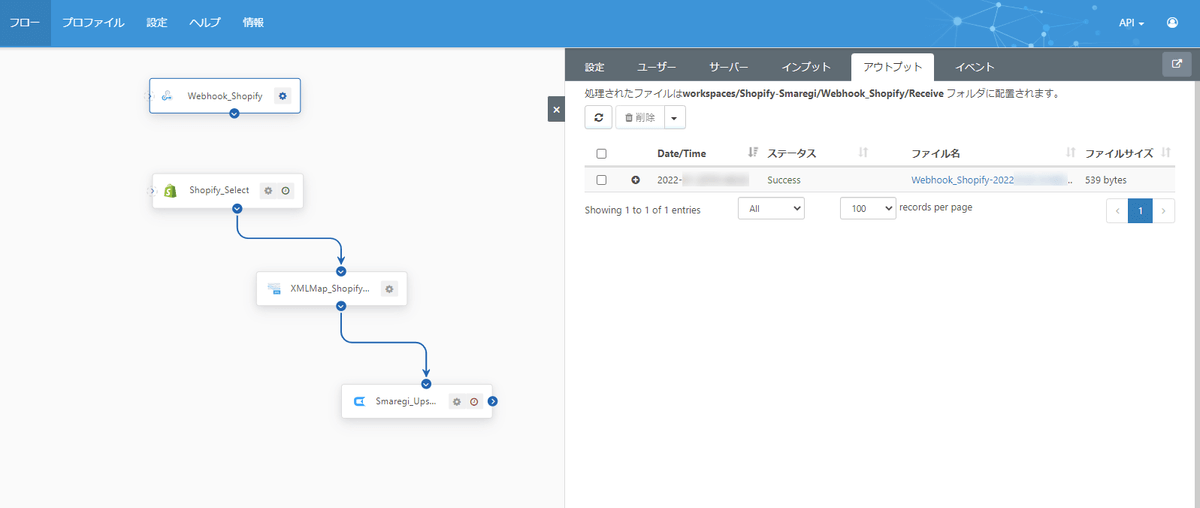Image resolution: width=1200 pixels, height=508 pixels.
Task: Click the Smaregi_Ups output arrow port
Action: pos(492,401)
